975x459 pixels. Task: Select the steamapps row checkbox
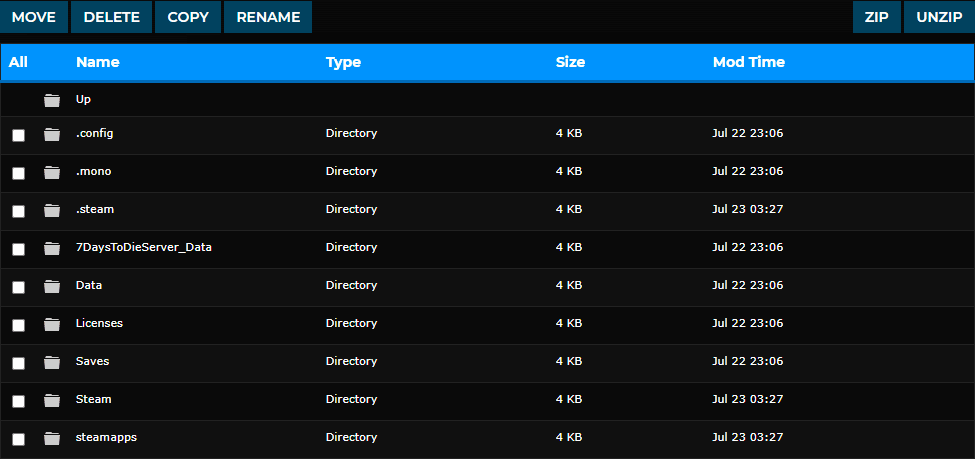19,439
